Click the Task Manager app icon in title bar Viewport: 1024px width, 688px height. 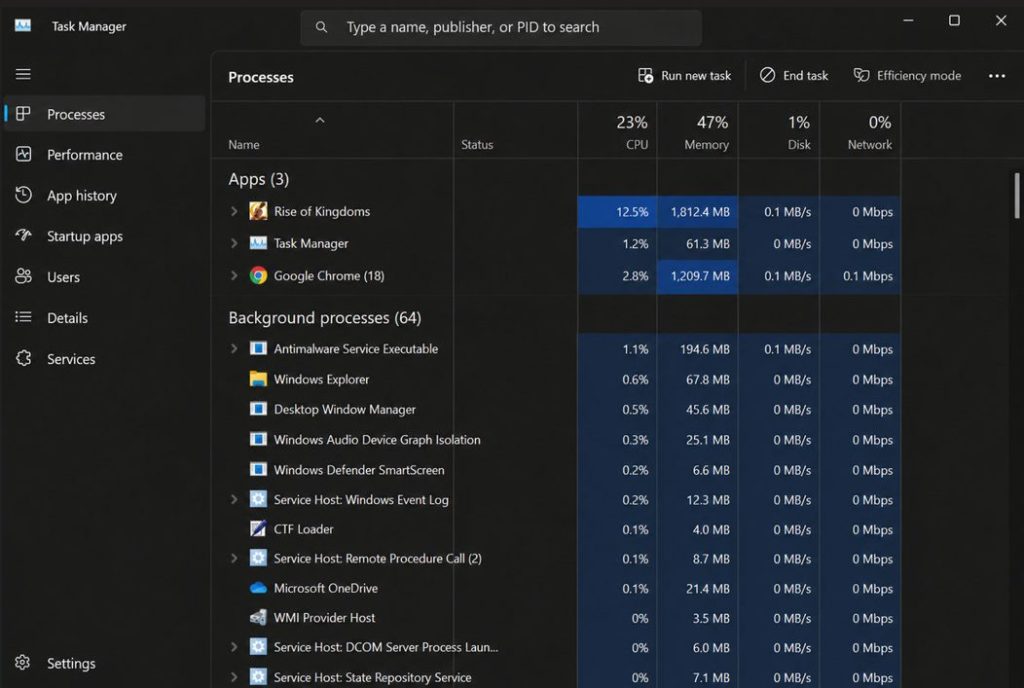click(23, 25)
